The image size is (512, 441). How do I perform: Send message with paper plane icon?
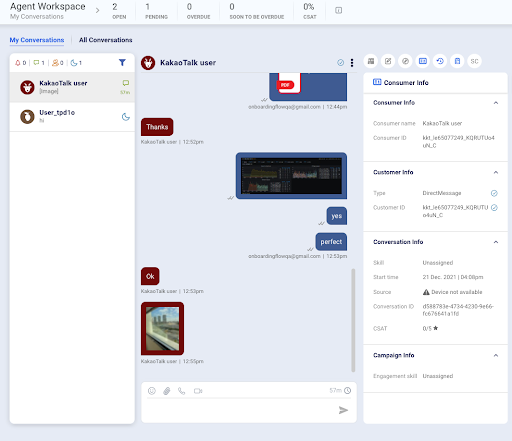click(343, 410)
